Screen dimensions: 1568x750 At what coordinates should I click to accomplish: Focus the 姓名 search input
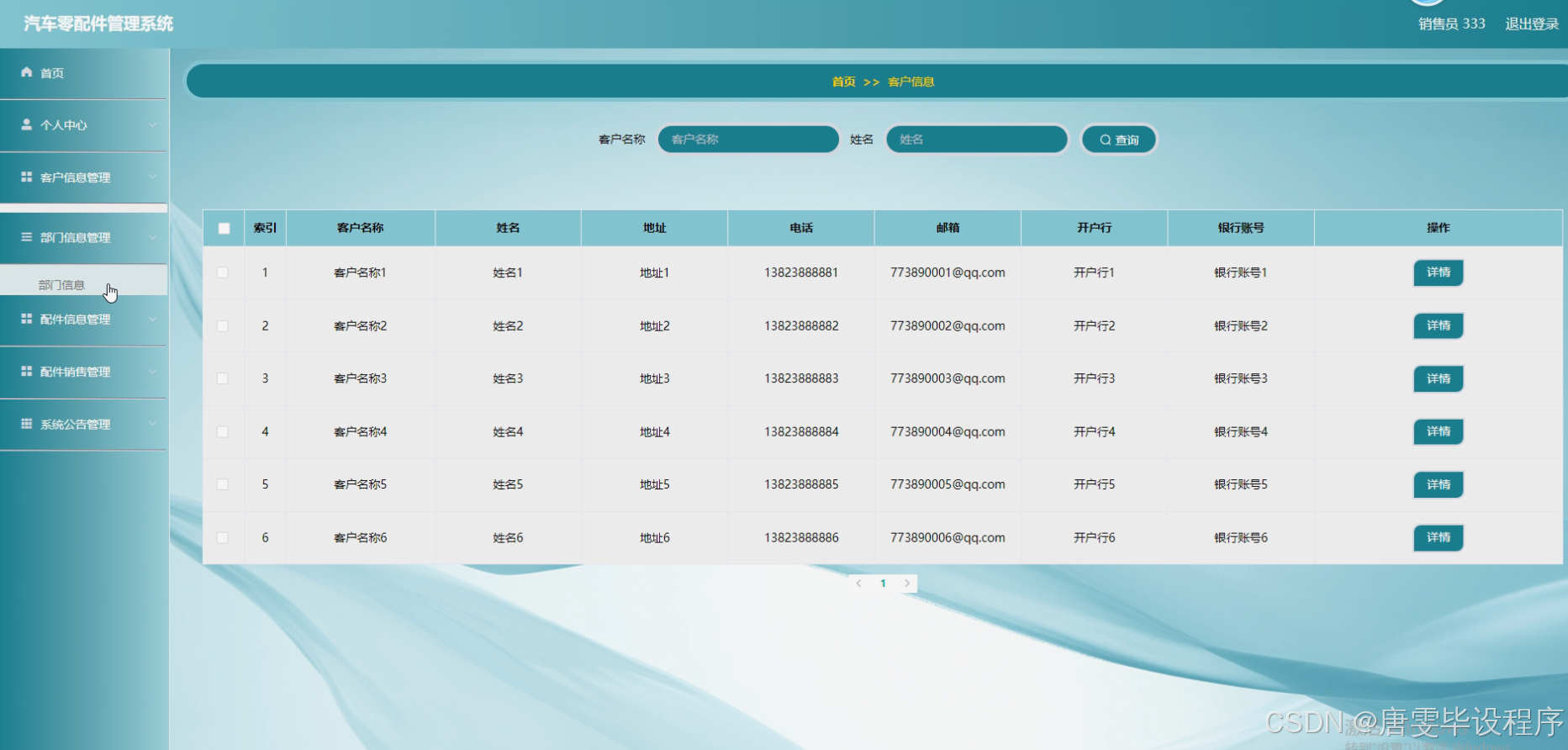click(977, 140)
